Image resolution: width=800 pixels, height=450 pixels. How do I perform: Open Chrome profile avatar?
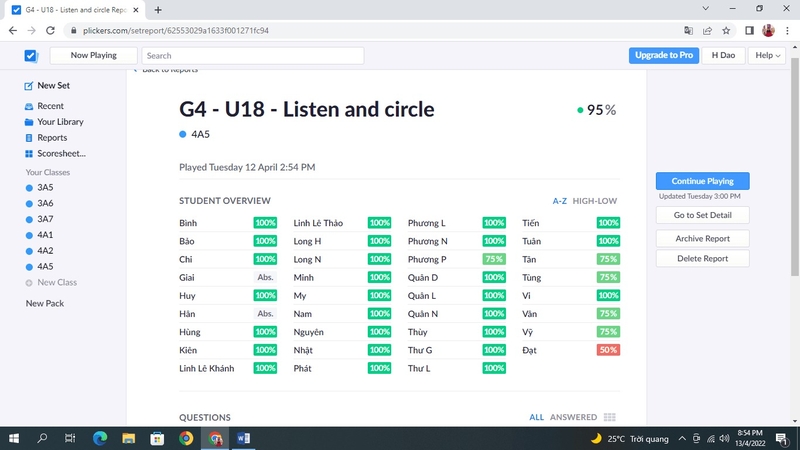(768, 31)
